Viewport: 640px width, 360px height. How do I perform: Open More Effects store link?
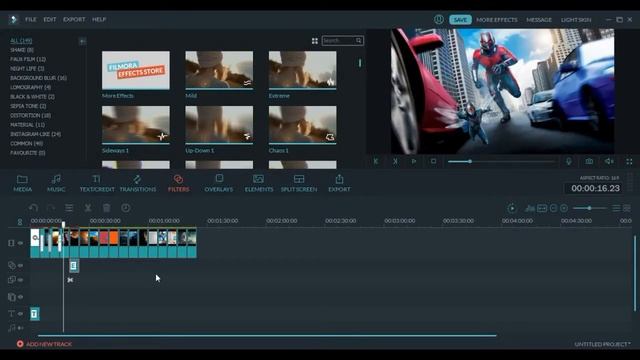click(497, 20)
